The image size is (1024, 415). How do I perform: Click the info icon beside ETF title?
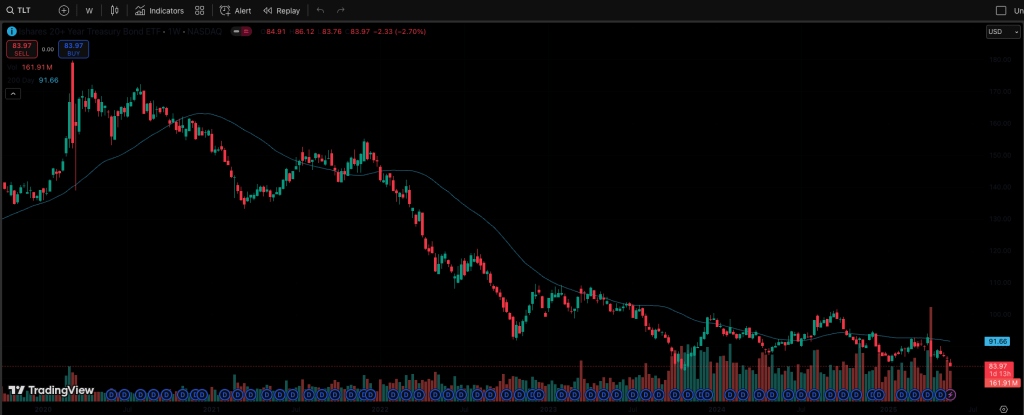coord(11,32)
